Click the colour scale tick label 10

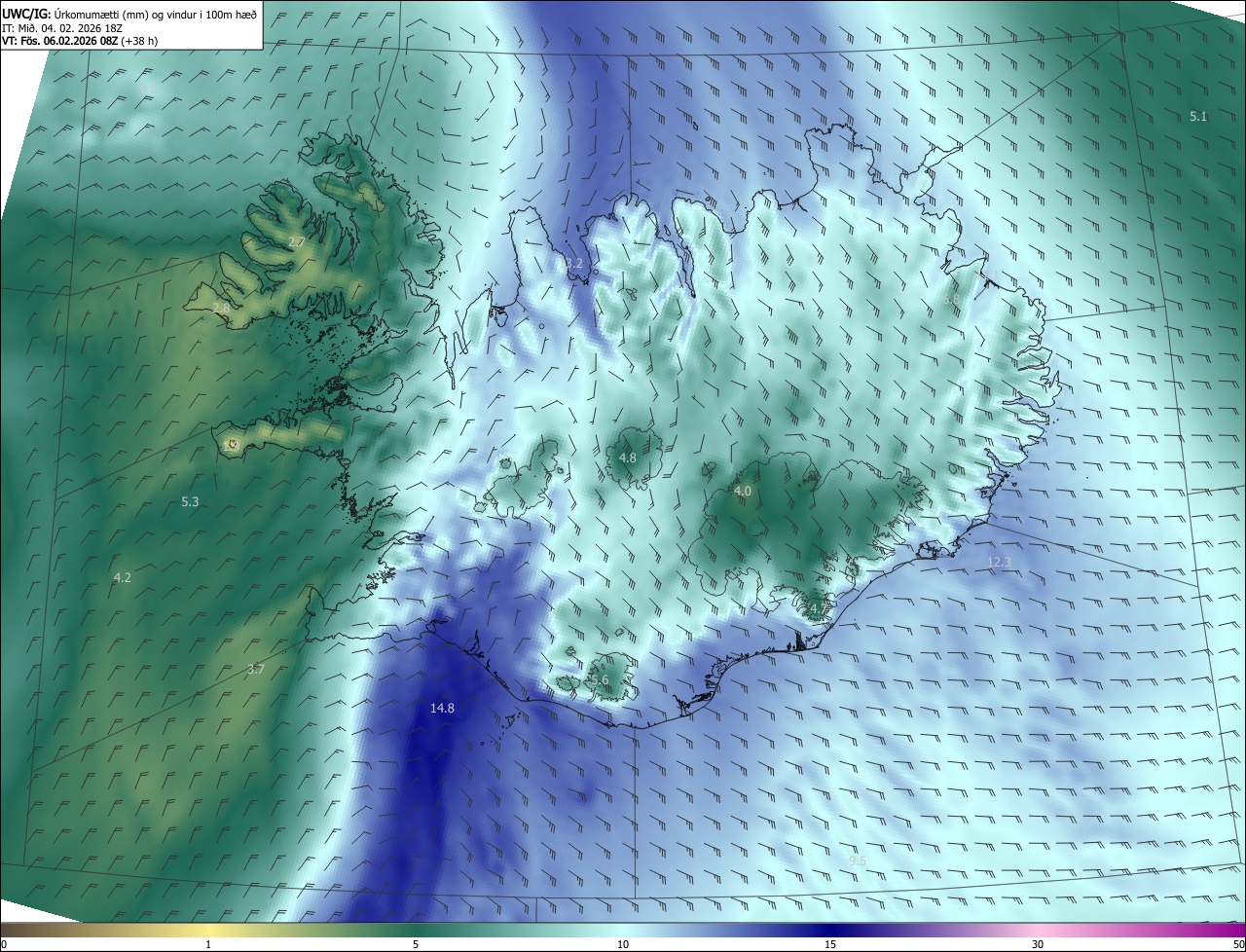(623, 944)
